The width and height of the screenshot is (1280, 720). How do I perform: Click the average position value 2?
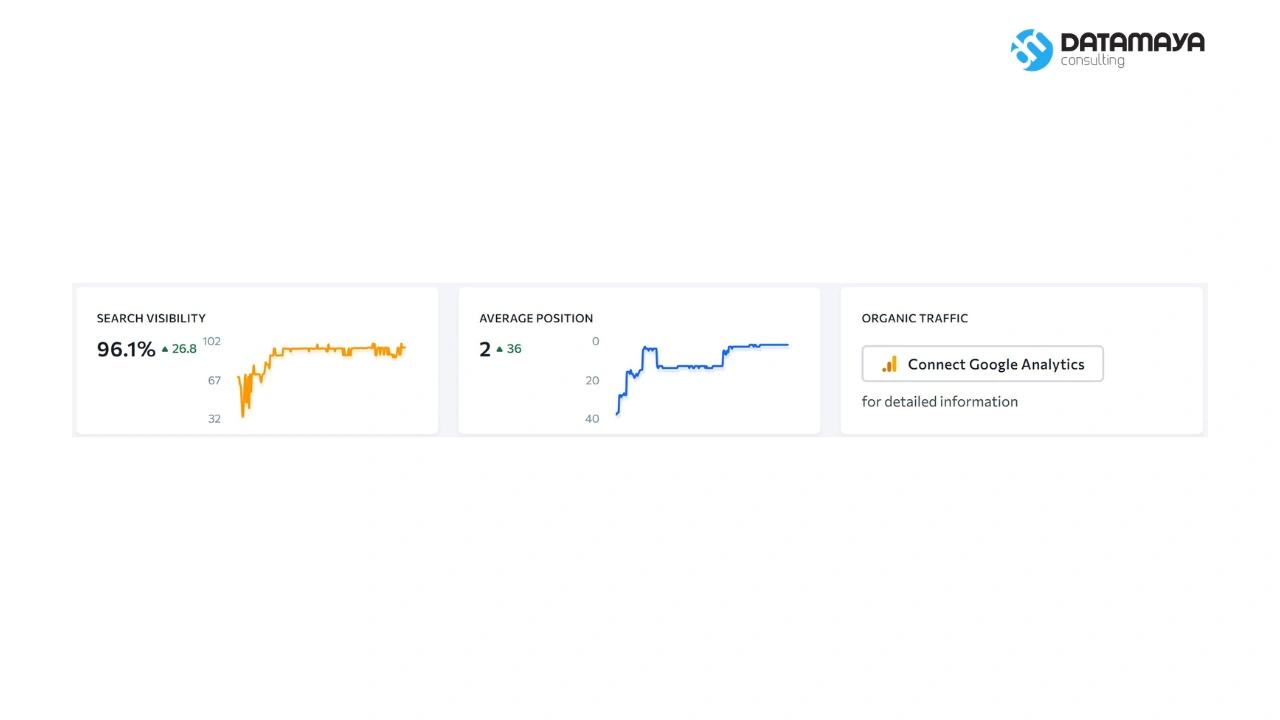485,349
